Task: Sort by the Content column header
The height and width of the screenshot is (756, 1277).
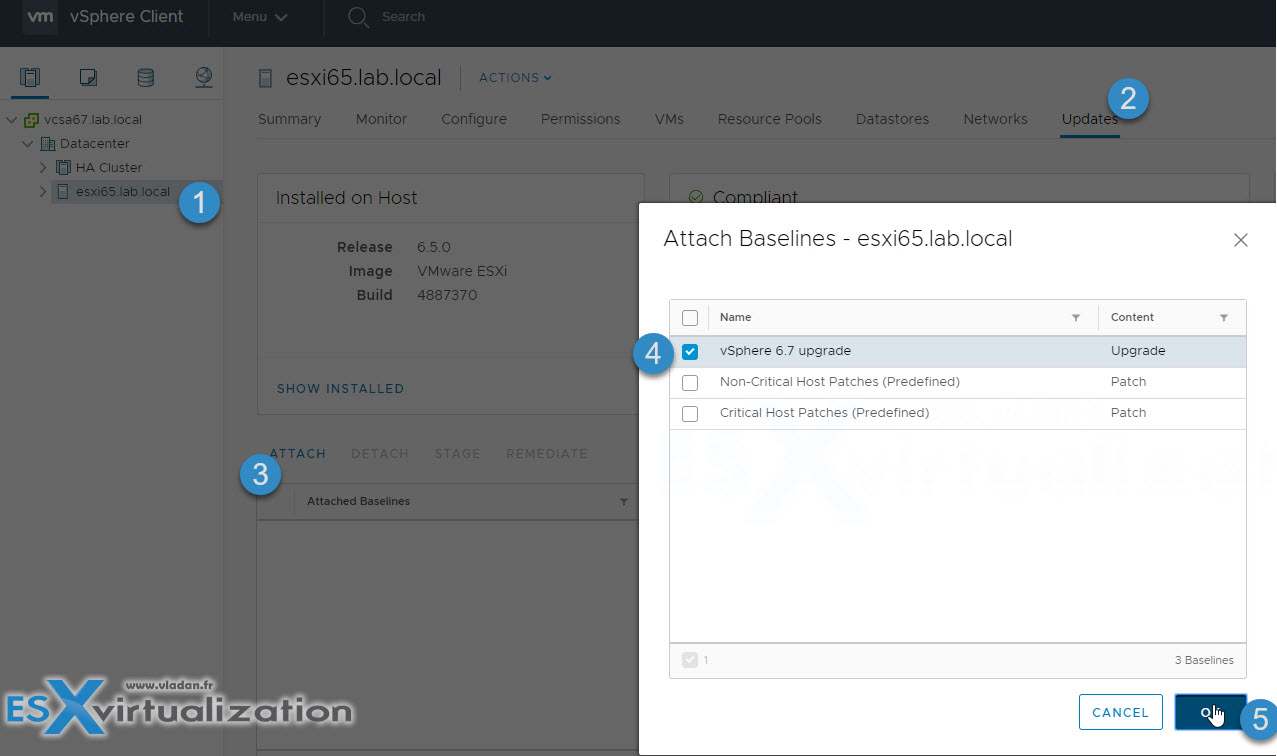Action: click(x=1132, y=318)
